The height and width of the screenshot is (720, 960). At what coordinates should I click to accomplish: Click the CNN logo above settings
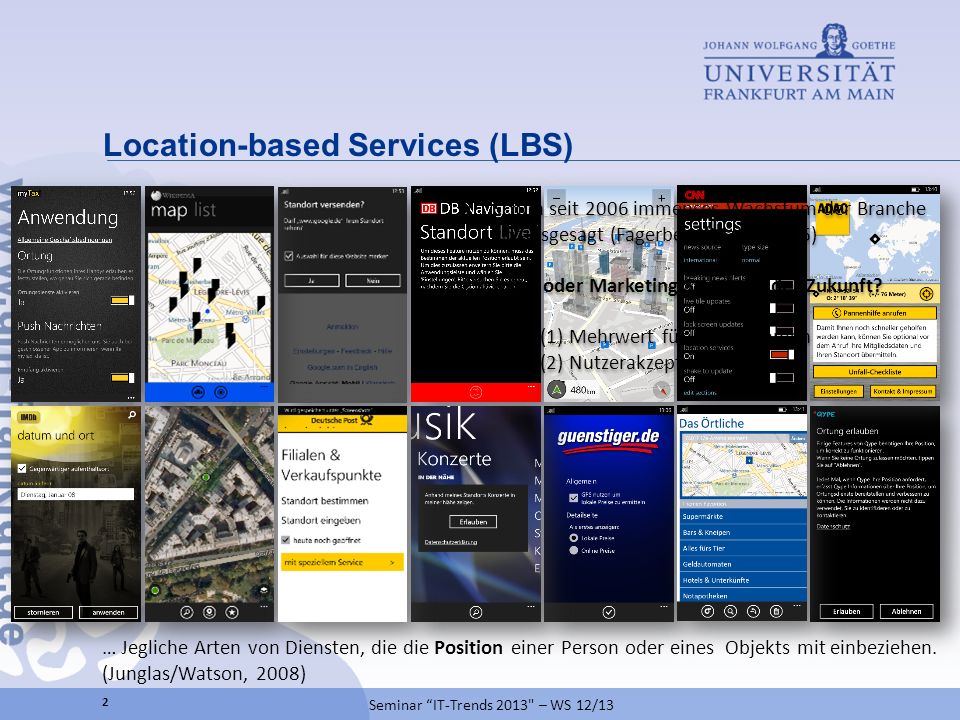point(694,195)
